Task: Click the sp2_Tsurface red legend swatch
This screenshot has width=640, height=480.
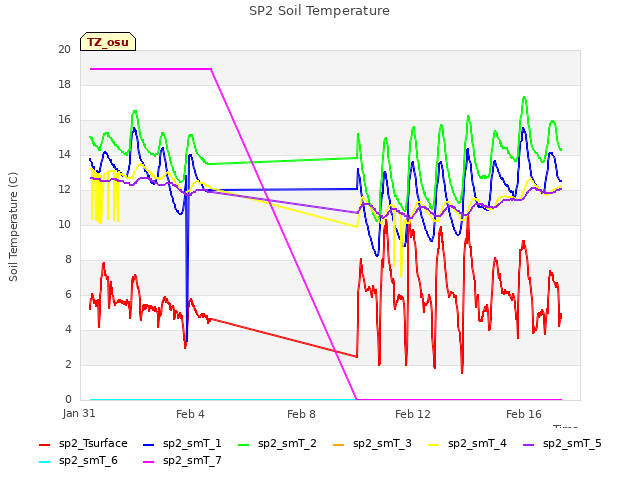Action: pyautogui.click(x=44, y=444)
